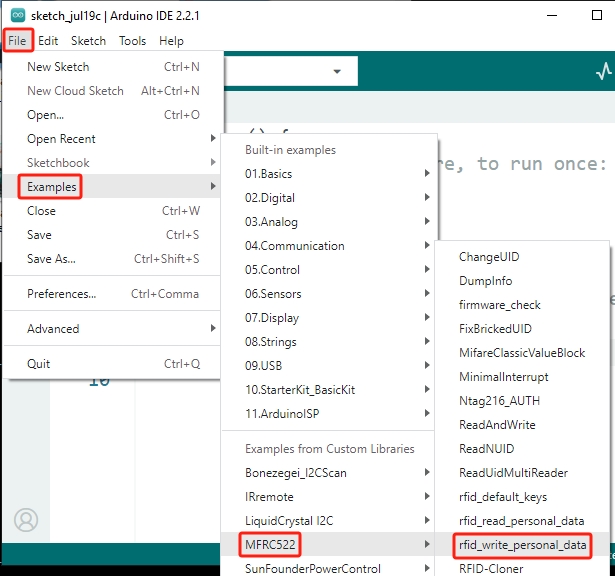The image size is (615, 576).
Task: Choose Save As... from File menu
Action: tap(113, 259)
